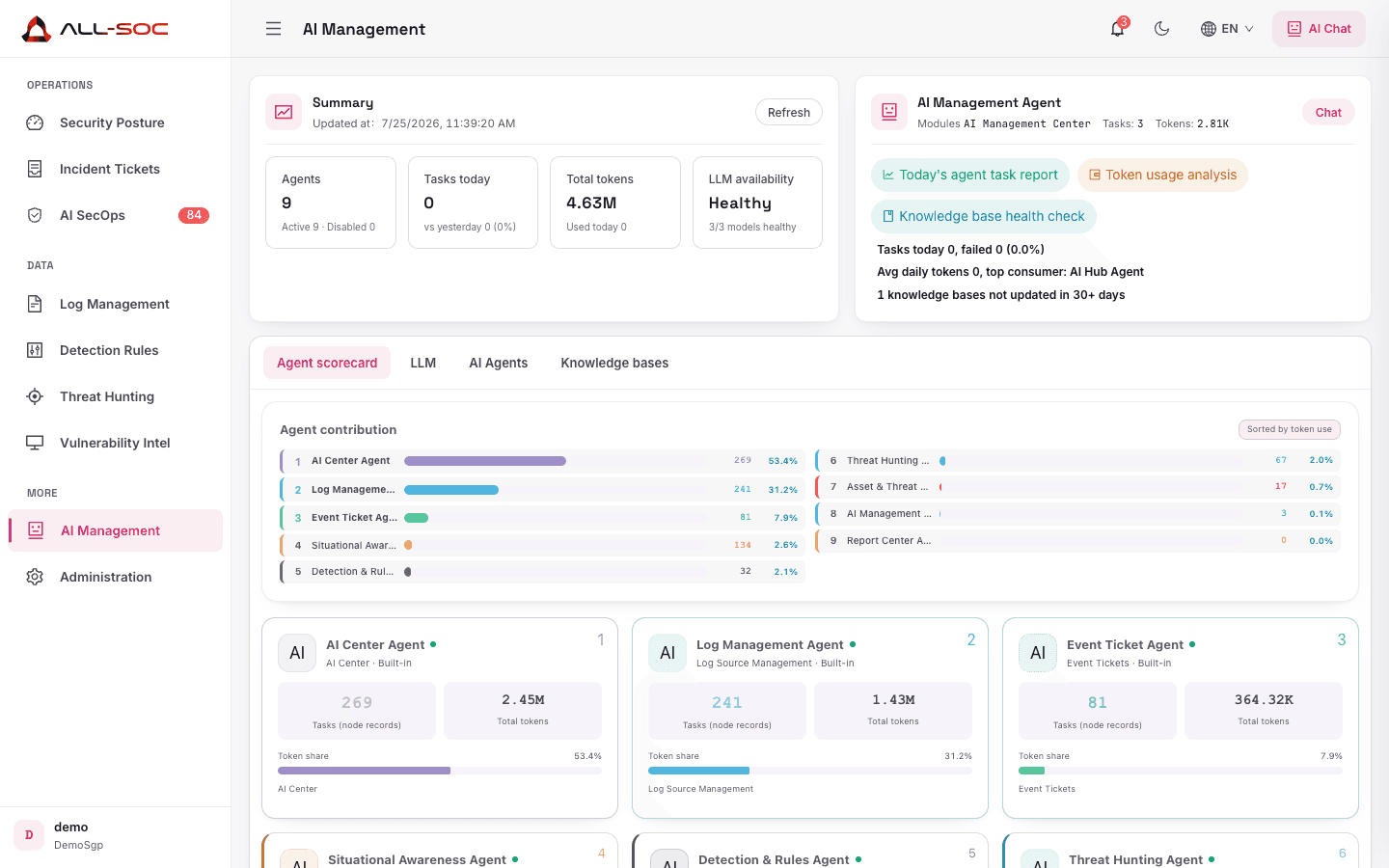Click the AI Management sidebar icon
Image resolution: width=1389 pixels, height=868 pixels.
[36, 530]
